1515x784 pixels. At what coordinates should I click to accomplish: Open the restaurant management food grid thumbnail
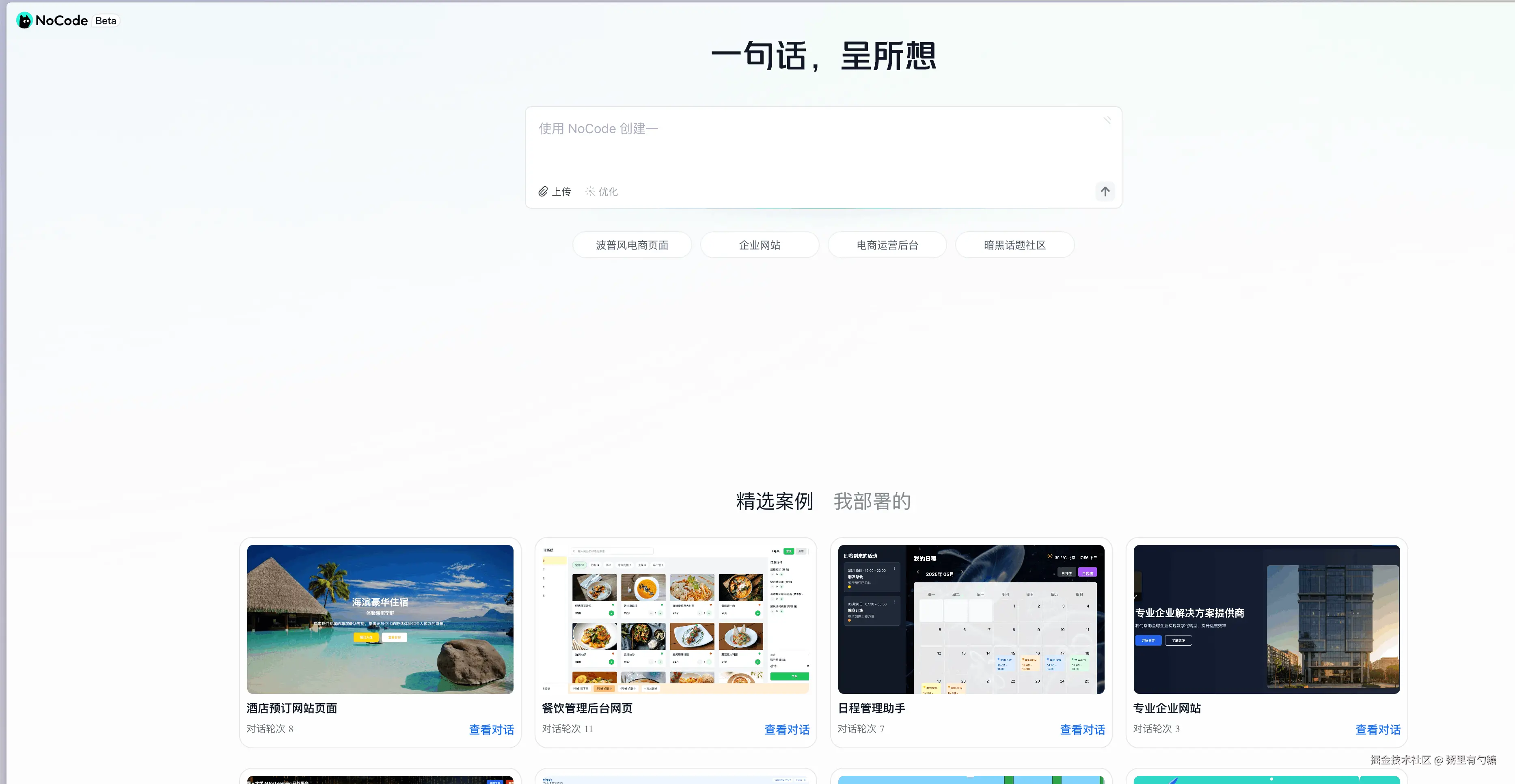pyautogui.click(x=675, y=619)
